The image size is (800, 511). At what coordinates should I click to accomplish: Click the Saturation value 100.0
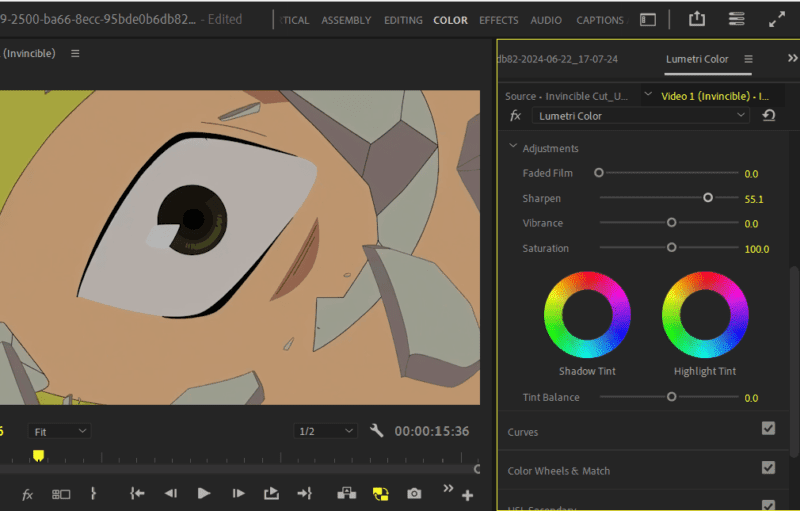[x=757, y=249]
